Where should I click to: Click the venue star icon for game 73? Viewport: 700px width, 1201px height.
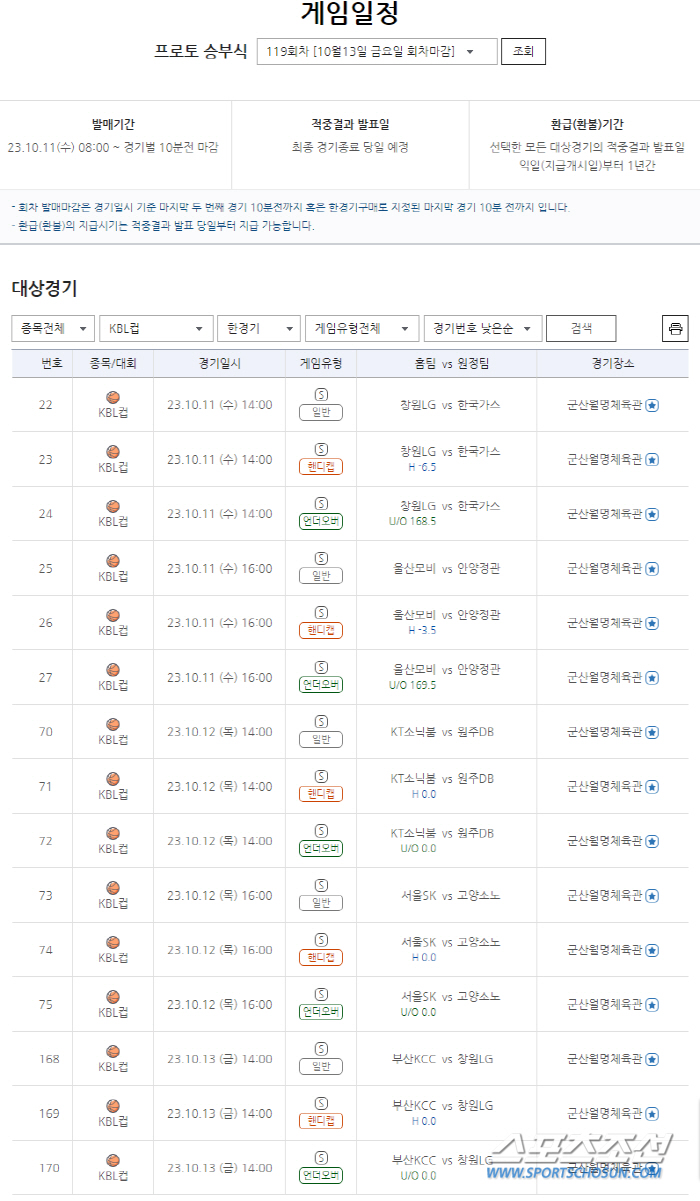click(652, 896)
